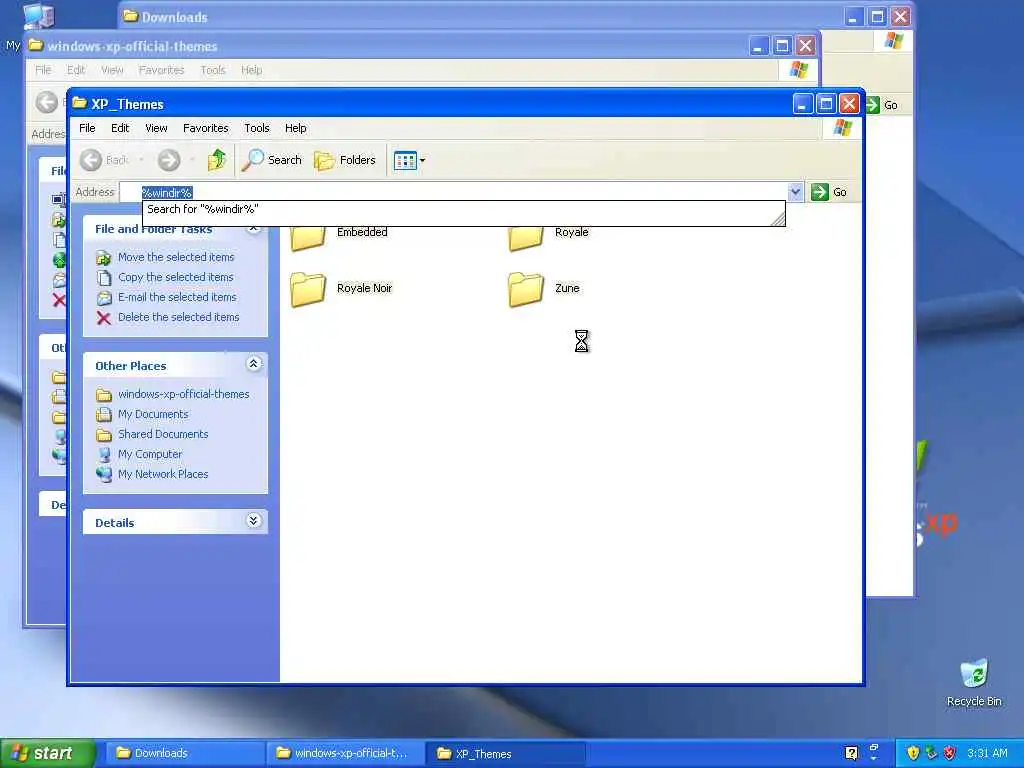Click the My Computer monitor icon

(x=104, y=455)
